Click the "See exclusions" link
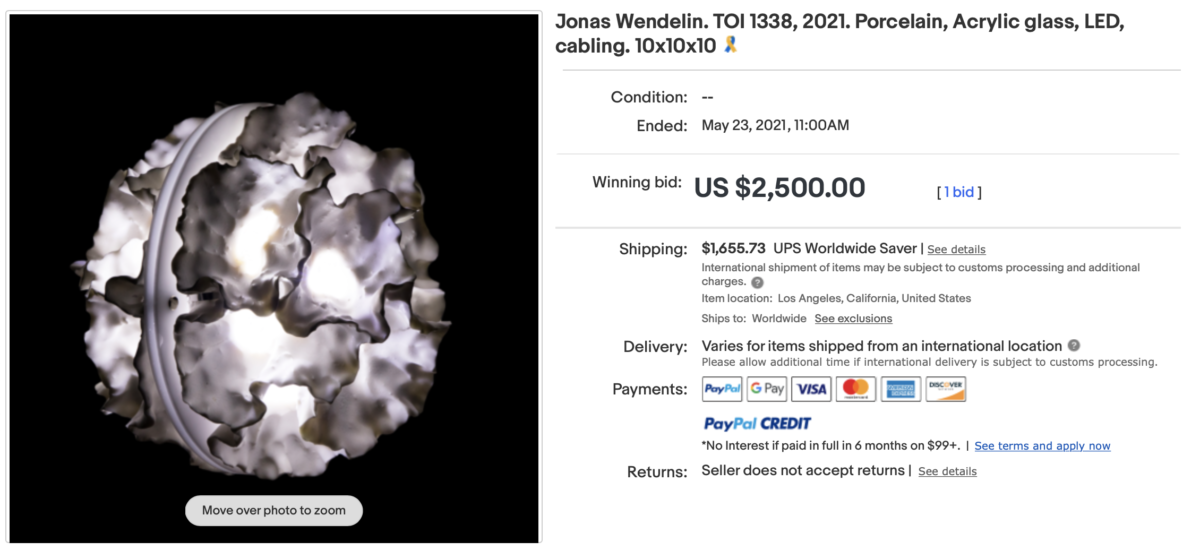Viewport: 1200px width, 550px height. pyautogui.click(x=853, y=318)
